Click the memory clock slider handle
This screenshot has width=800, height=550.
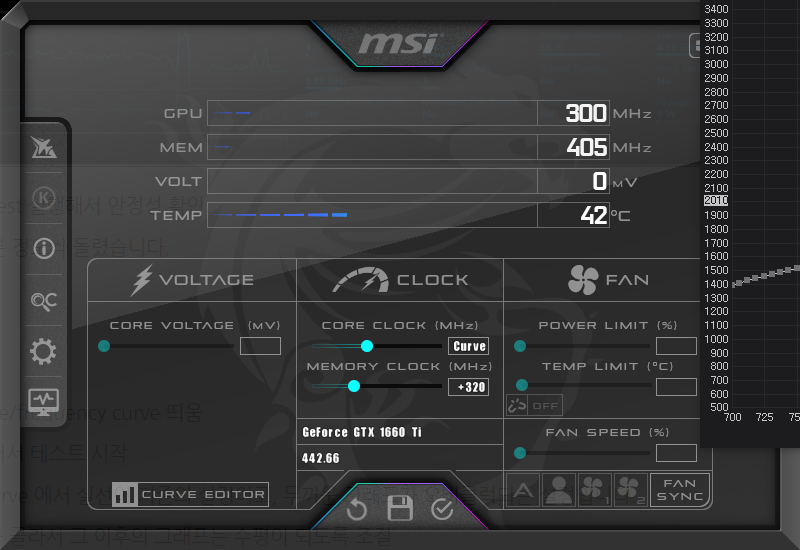354,386
